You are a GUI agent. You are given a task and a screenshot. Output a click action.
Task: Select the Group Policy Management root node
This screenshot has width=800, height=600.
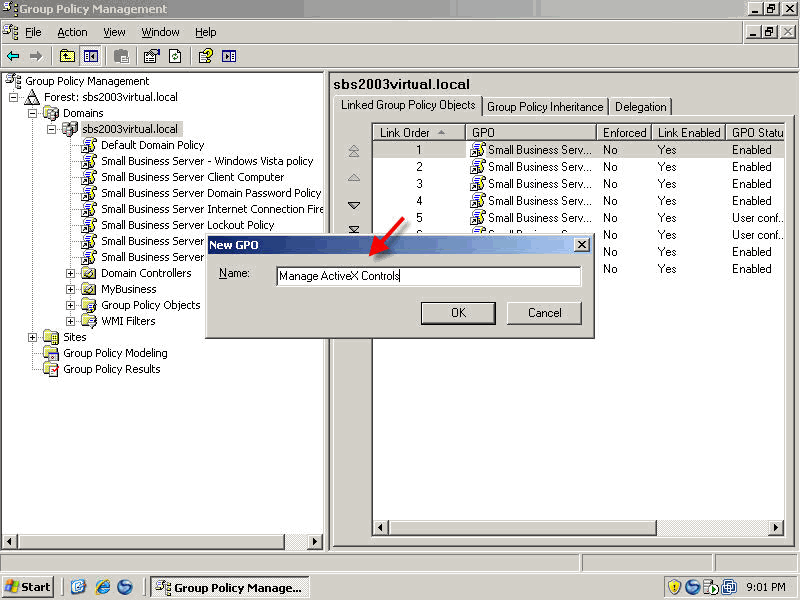[87, 81]
